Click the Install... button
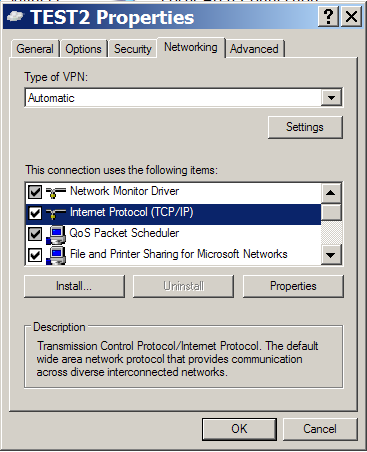367x452 pixels. click(74, 286)
